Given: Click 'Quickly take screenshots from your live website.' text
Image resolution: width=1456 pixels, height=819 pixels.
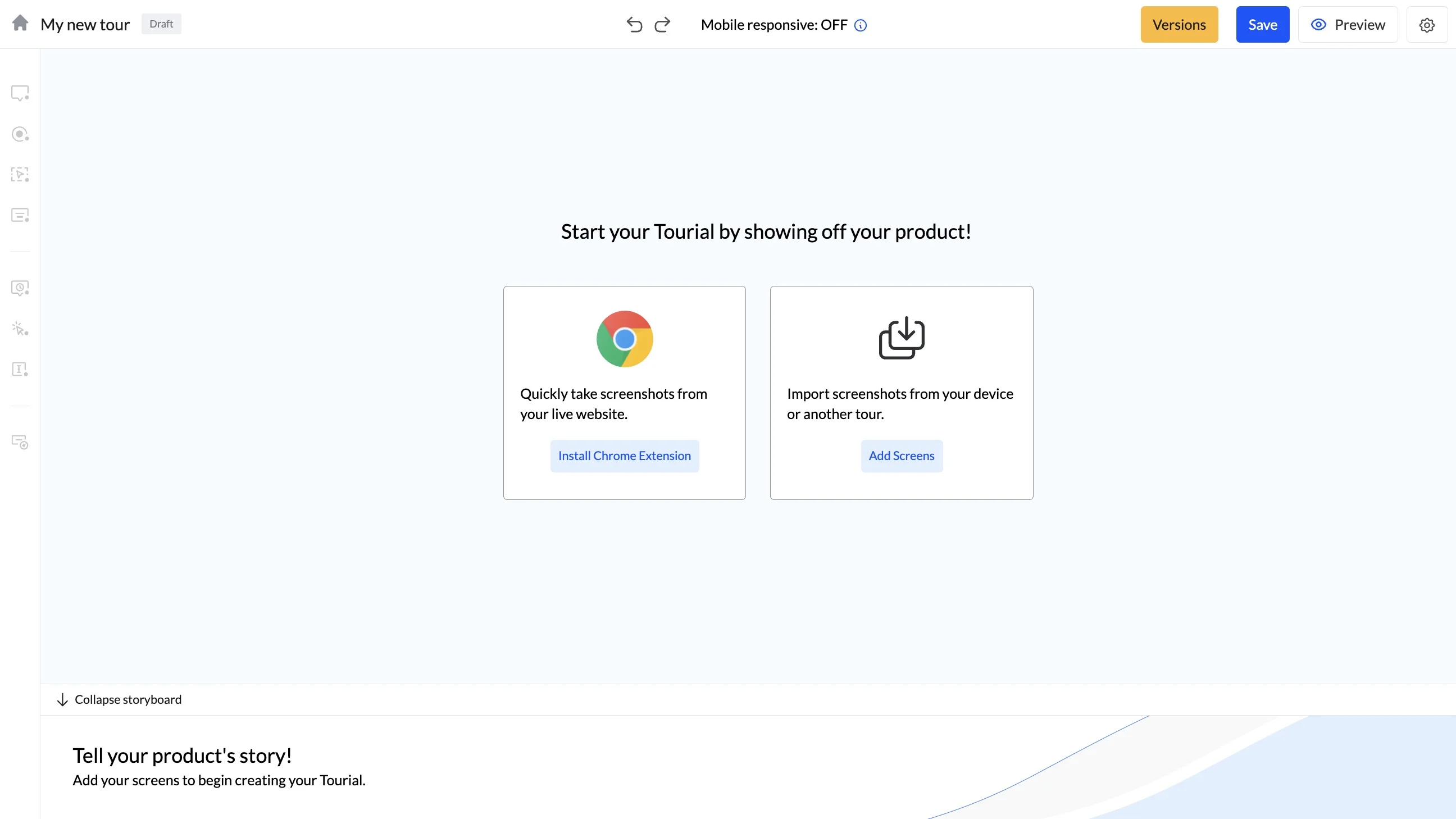Looking at the screenshot, I should pos(613,403).
